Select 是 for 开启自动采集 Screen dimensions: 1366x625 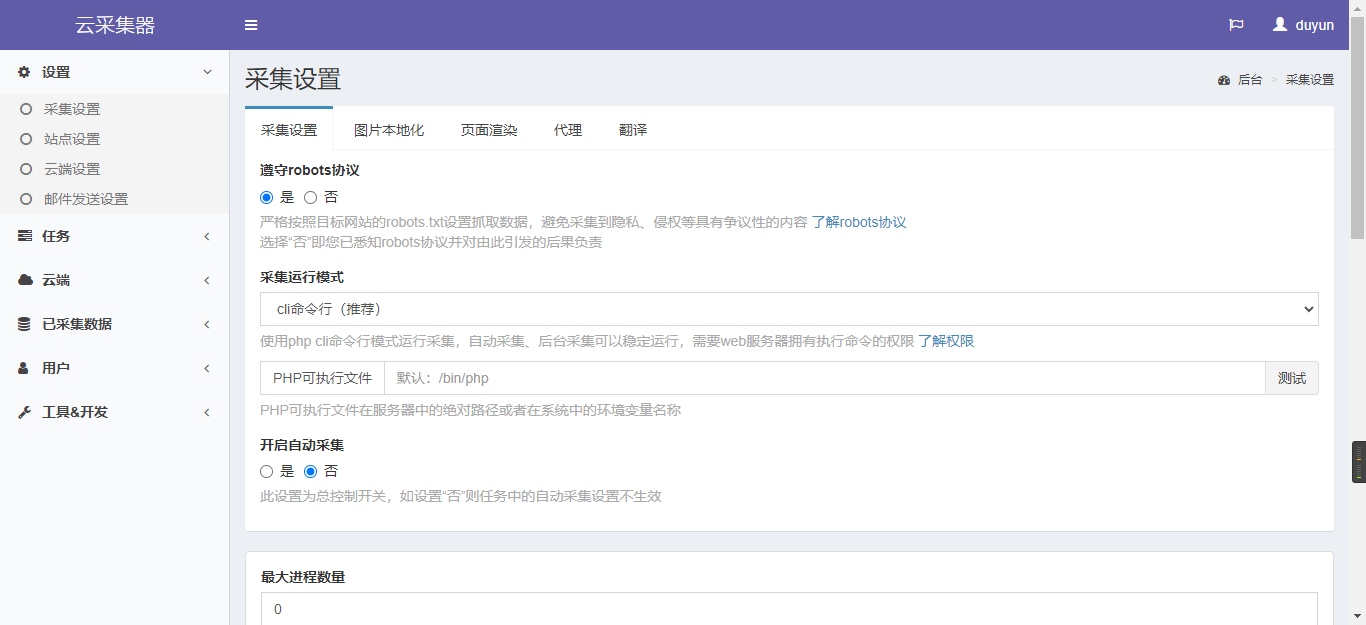(x=266, y=471)
